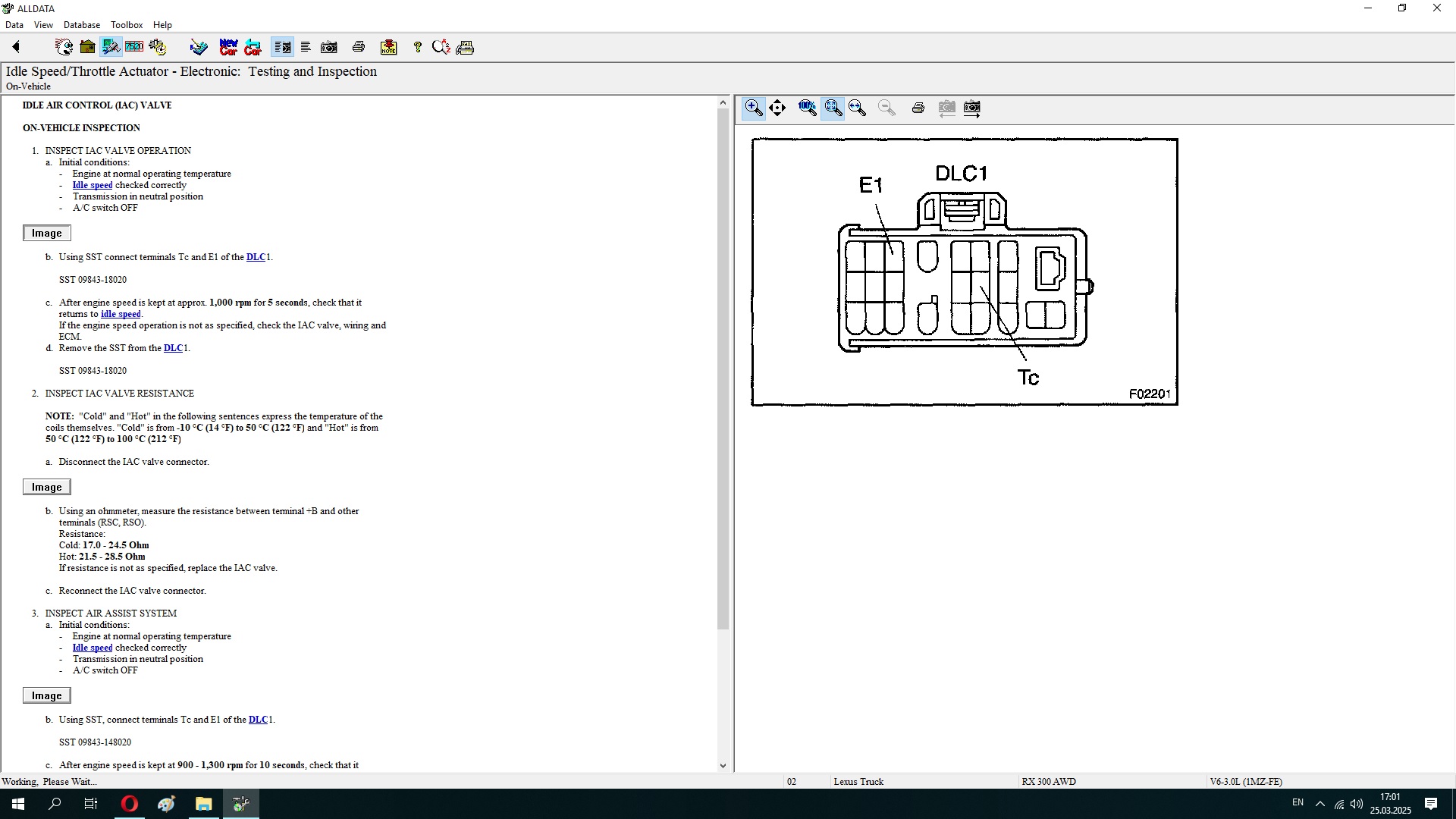Follow the first Idle speed link
The image size is (1456, 819).
pyautogui.click(x=93, y=185)
